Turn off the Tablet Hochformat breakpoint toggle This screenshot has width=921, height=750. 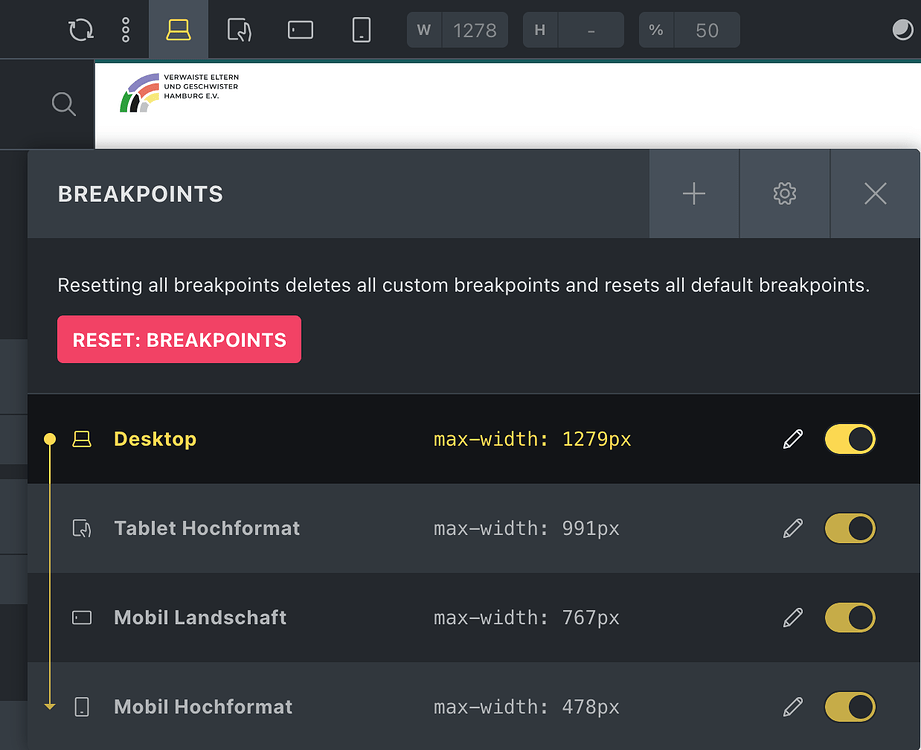pyautogui.click(x=849, y=528)
